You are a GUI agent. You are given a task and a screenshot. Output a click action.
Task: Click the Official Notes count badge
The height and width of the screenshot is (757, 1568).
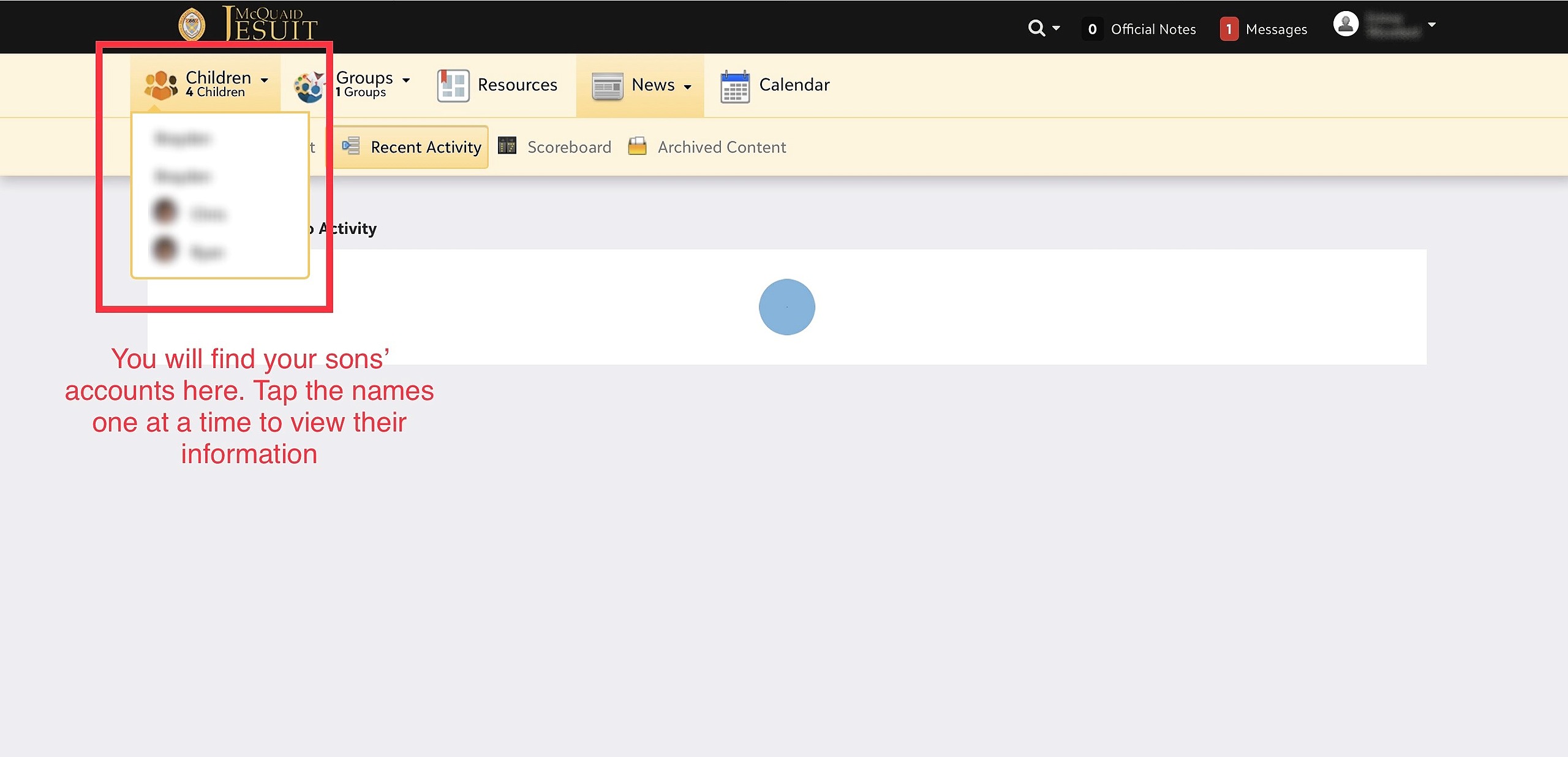click(x=1092, y=29)
